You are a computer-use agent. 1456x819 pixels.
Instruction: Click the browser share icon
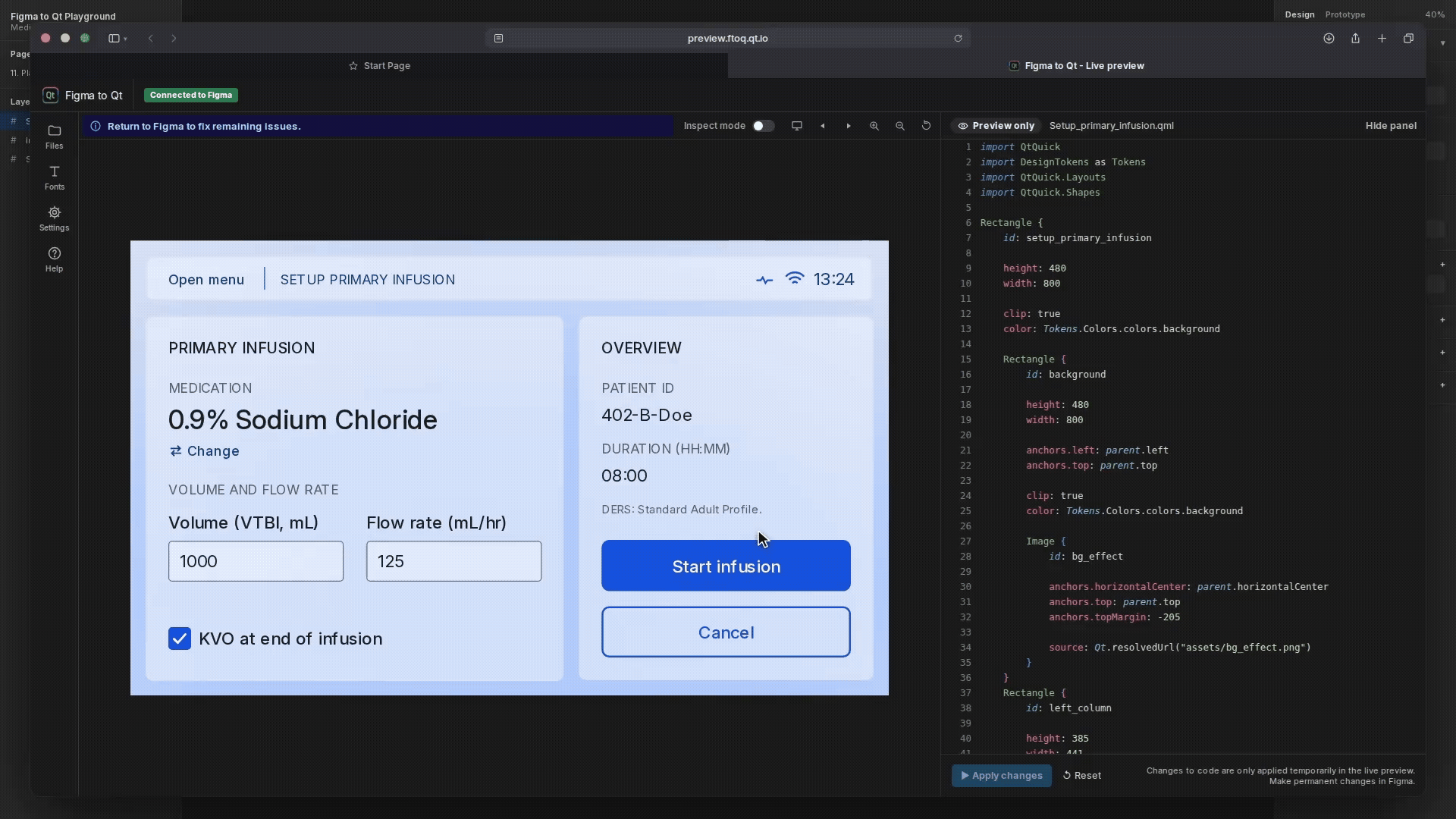click(1355, 38)
